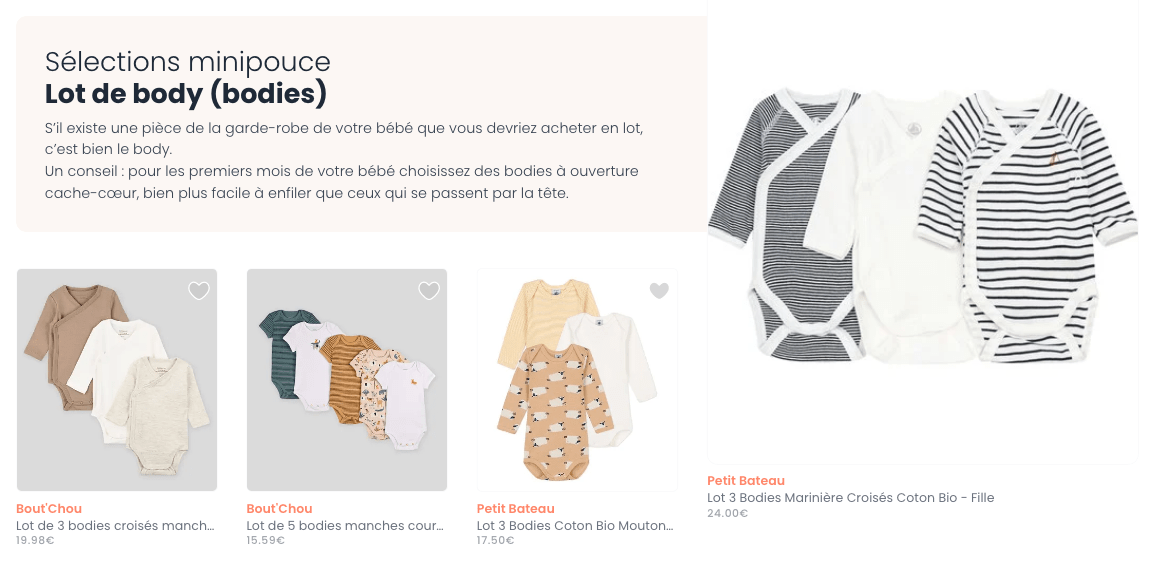This screenshot has width=1151, height=567.
Task: Open the brown wrap bodies product image
Action: 117,380
